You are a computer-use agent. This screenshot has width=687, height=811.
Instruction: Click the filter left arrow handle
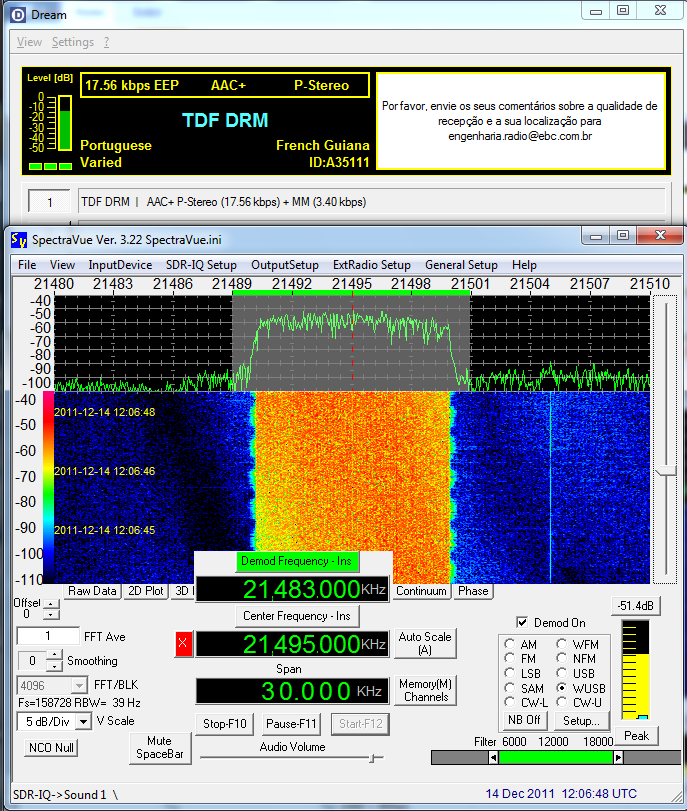(492, 758)
